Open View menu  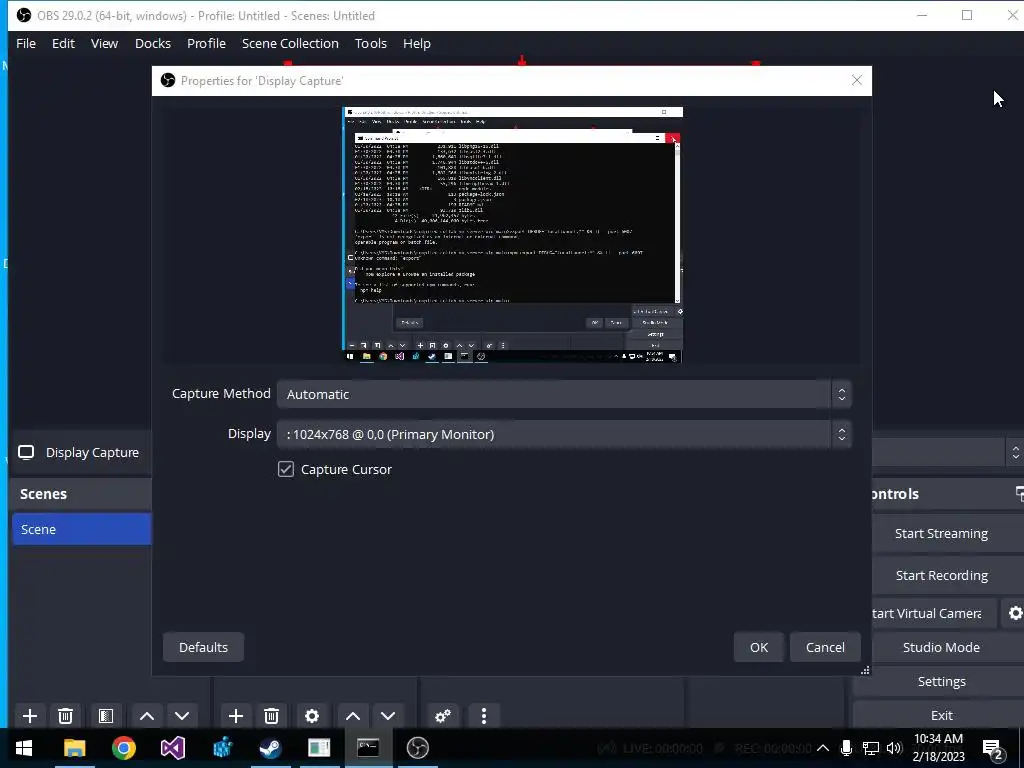pyautogui.click(x=104, y=43)
